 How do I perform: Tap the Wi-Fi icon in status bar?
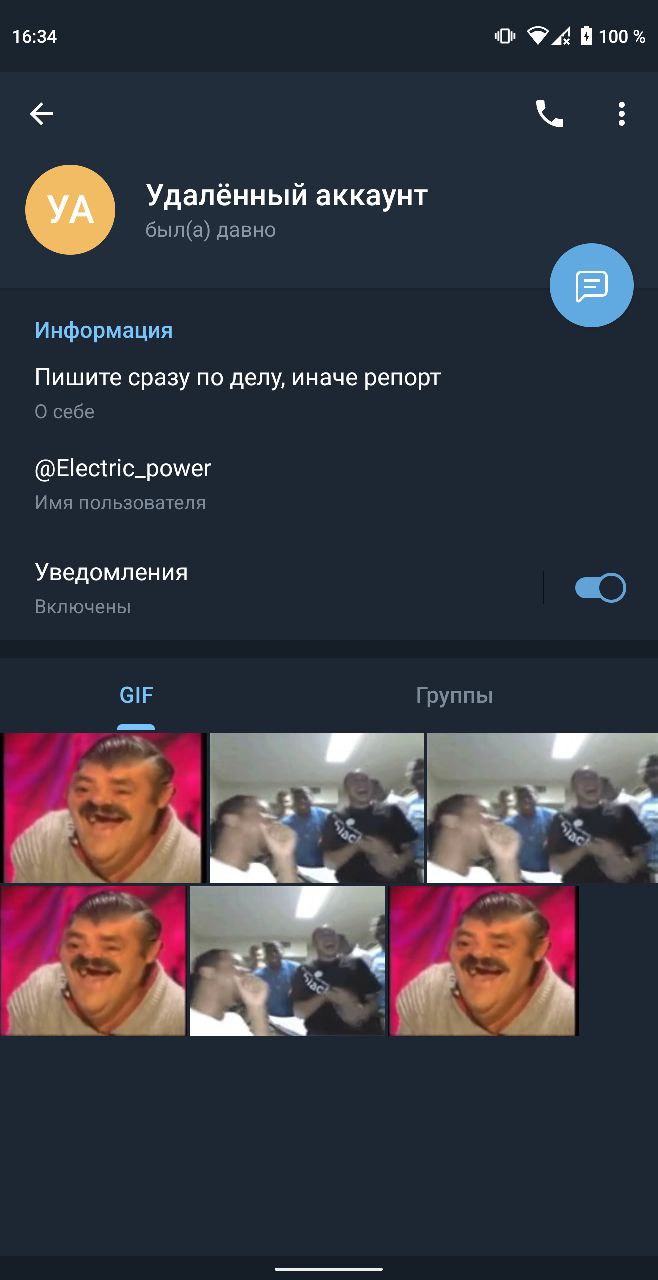(x=538, y=36)
